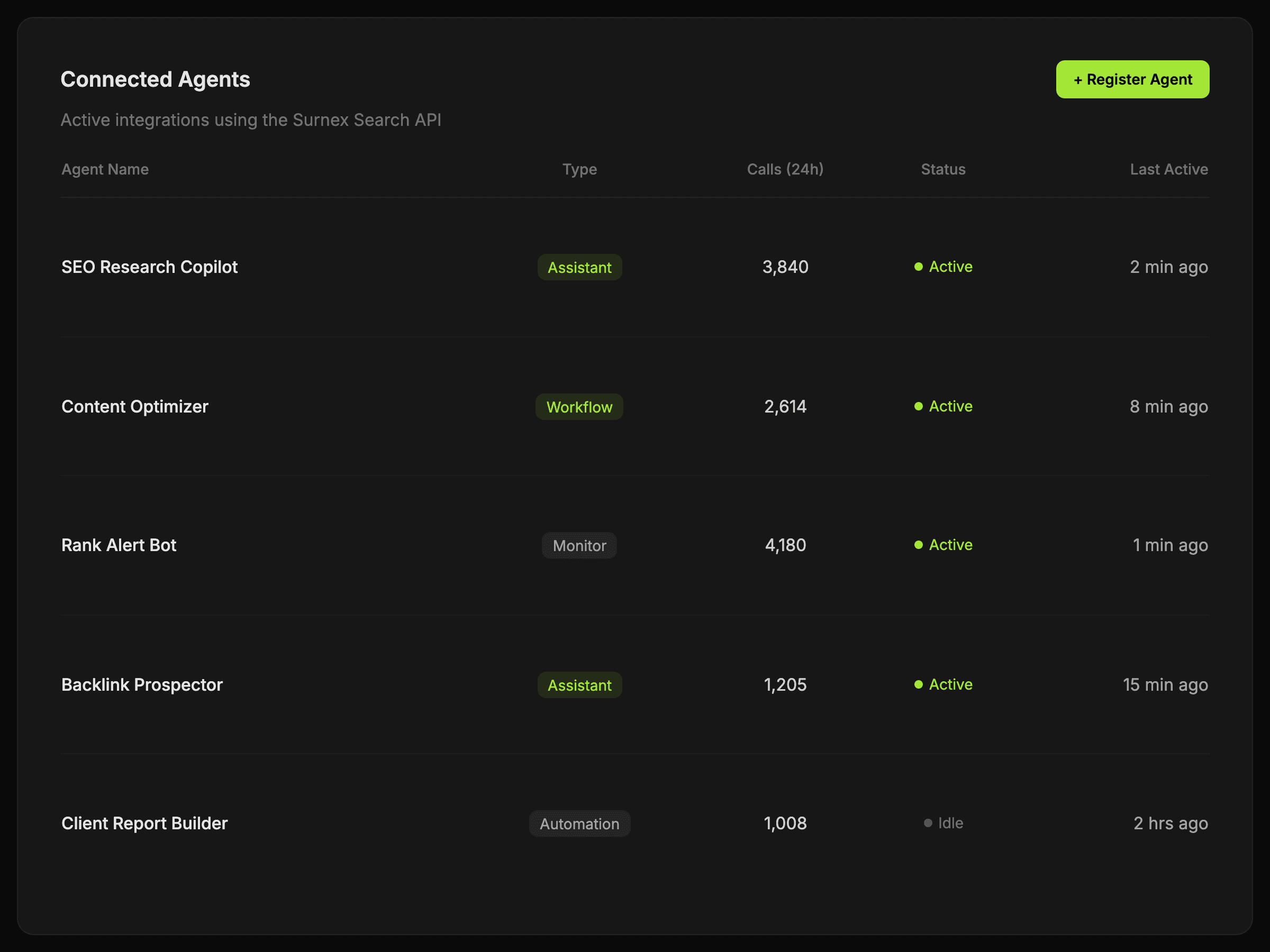The width and height of the screenshot is (1270, 952).
Task: Click the Automation type badge
Action: coord(579,824)
